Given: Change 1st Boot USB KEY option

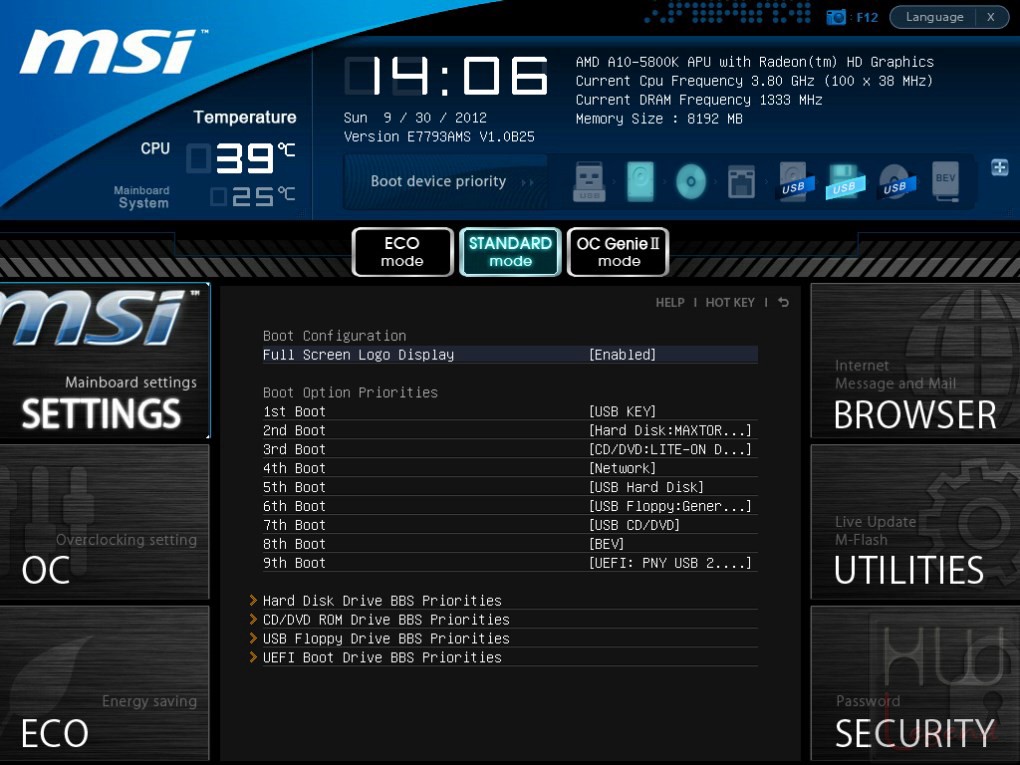Looking at the screenshot, I should (623, 412).
